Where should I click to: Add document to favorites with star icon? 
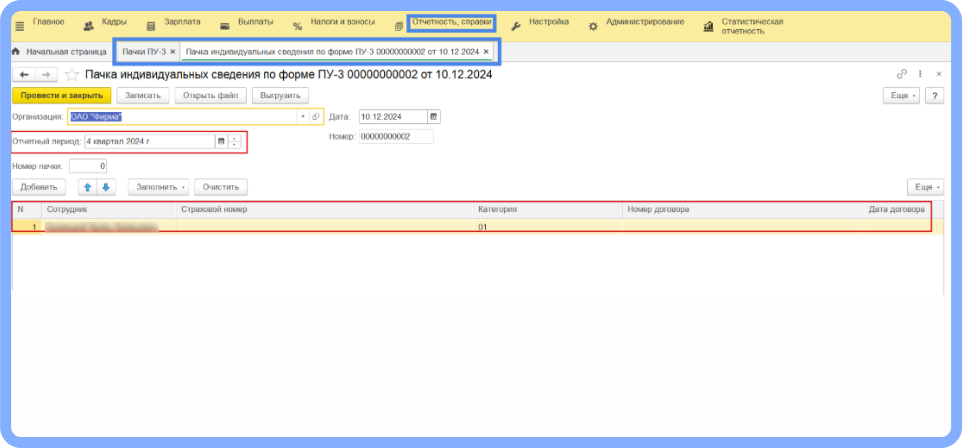[x=71, y=75]
